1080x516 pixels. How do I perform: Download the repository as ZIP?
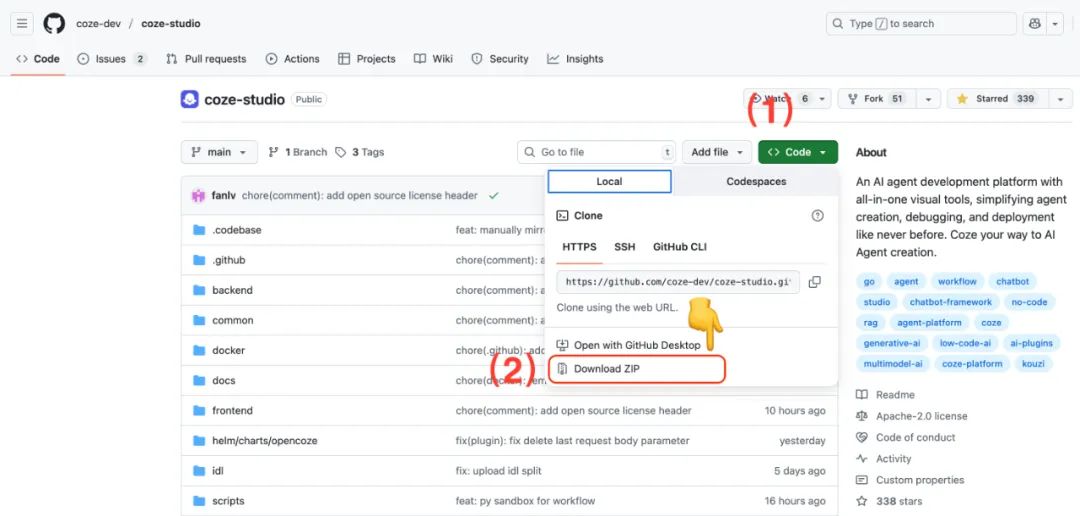tap(636, 369)
